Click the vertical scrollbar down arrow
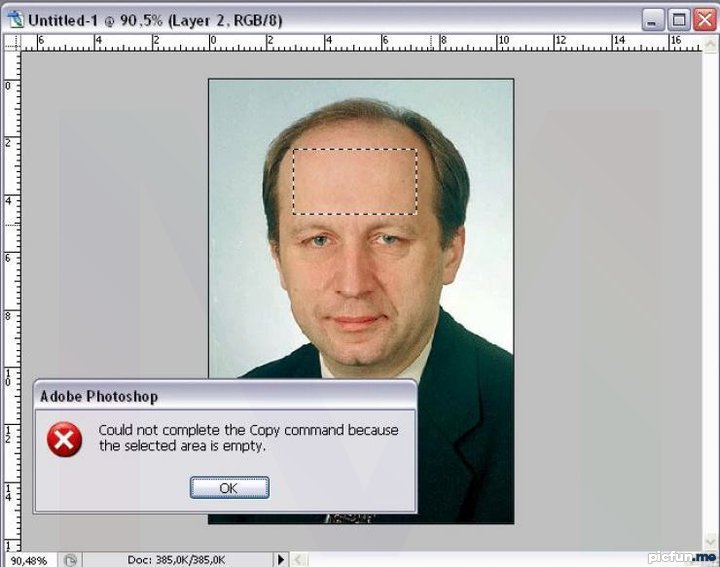 click(x=710, y=542)
